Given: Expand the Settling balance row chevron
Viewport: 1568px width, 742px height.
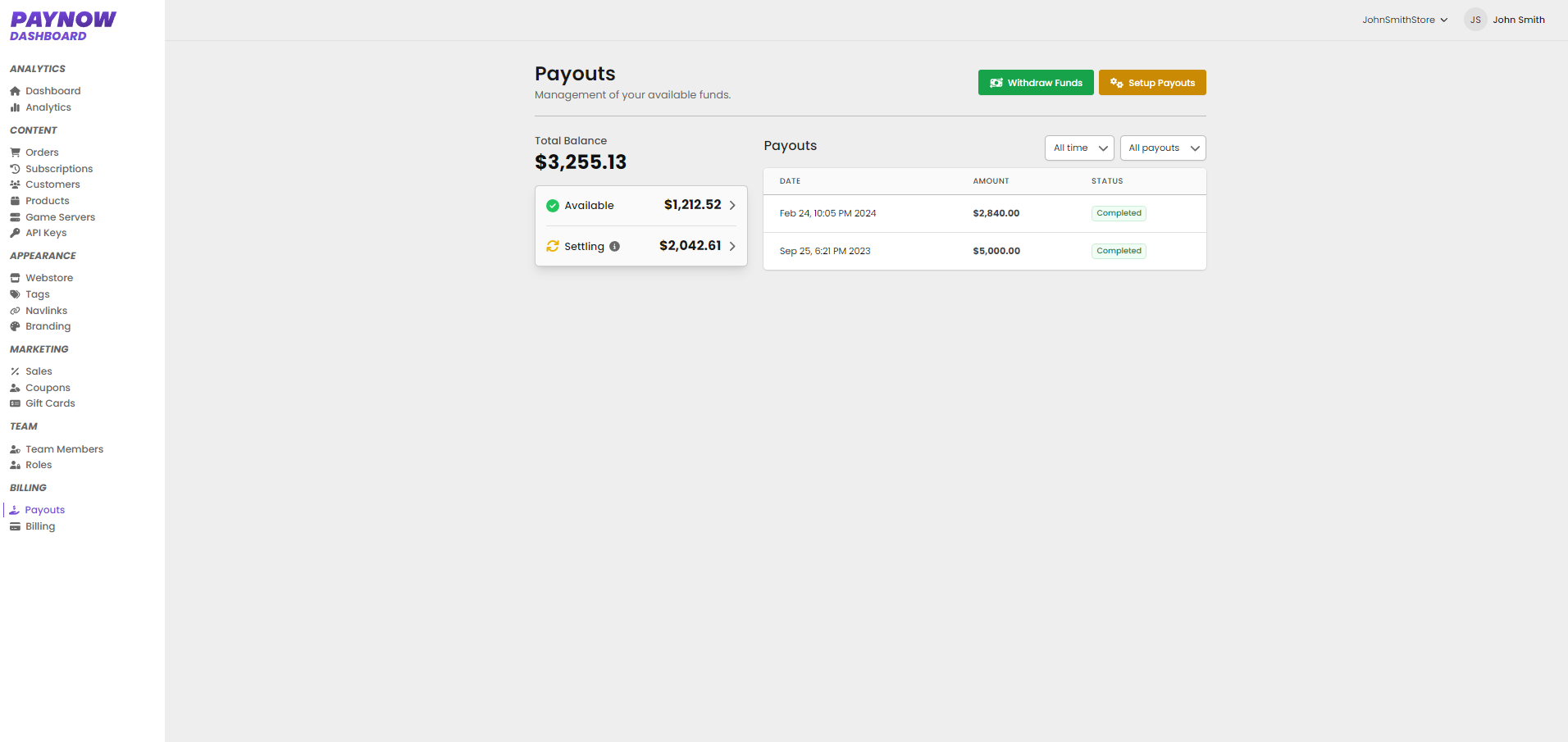Looking at the screenshot, I should click(732, 246).
